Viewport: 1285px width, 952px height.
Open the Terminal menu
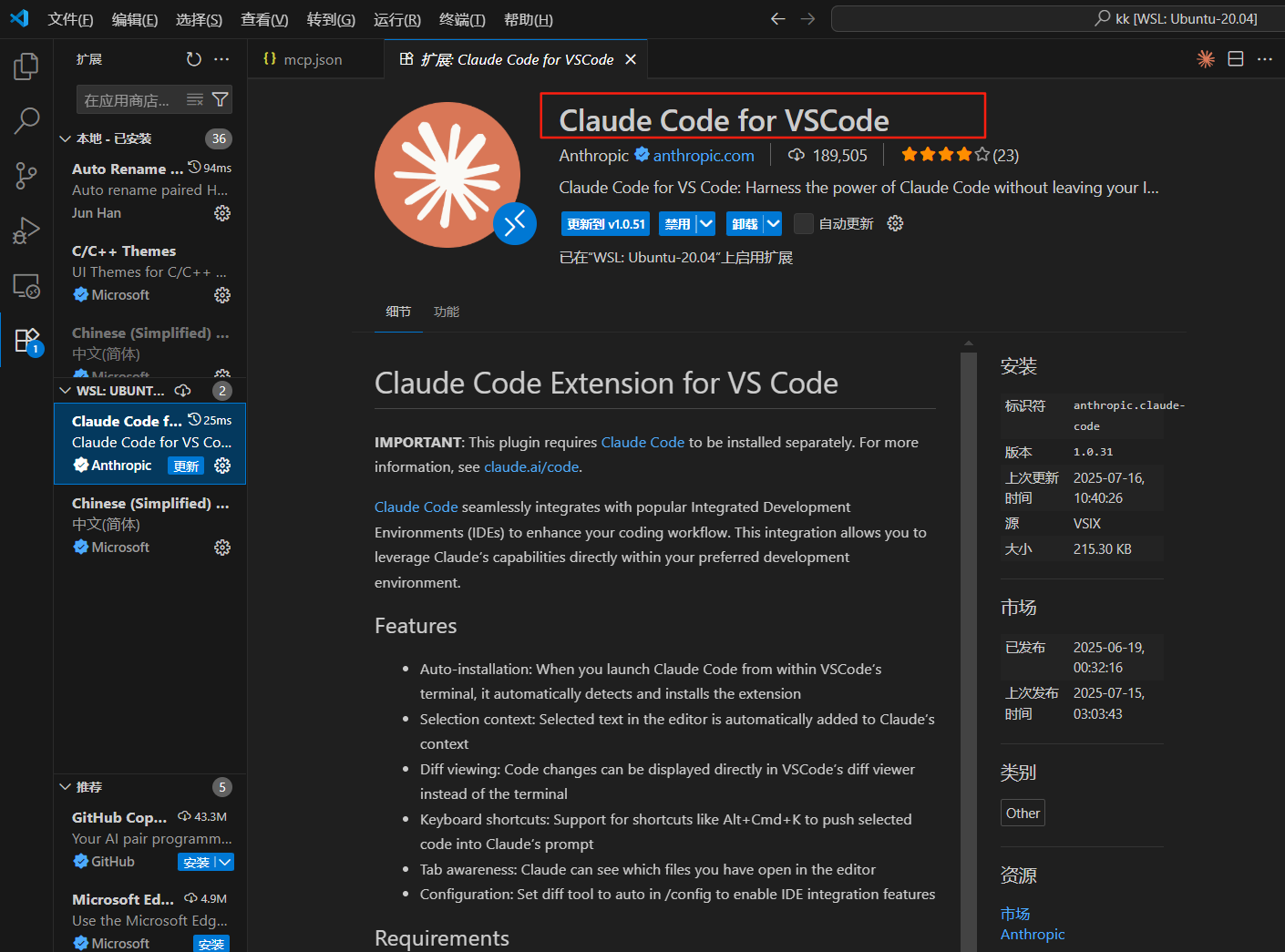[x=462, y=19]
